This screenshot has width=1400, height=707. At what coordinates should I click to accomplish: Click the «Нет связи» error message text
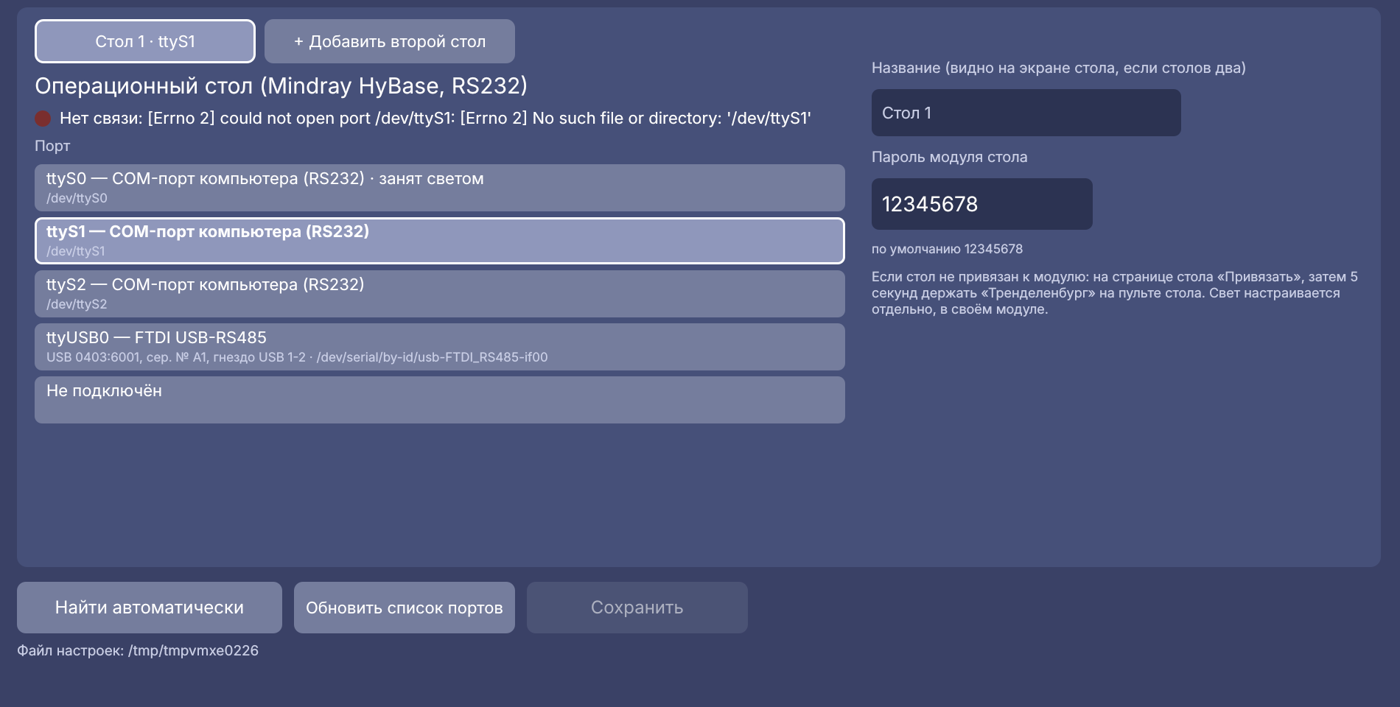[435, 118]
